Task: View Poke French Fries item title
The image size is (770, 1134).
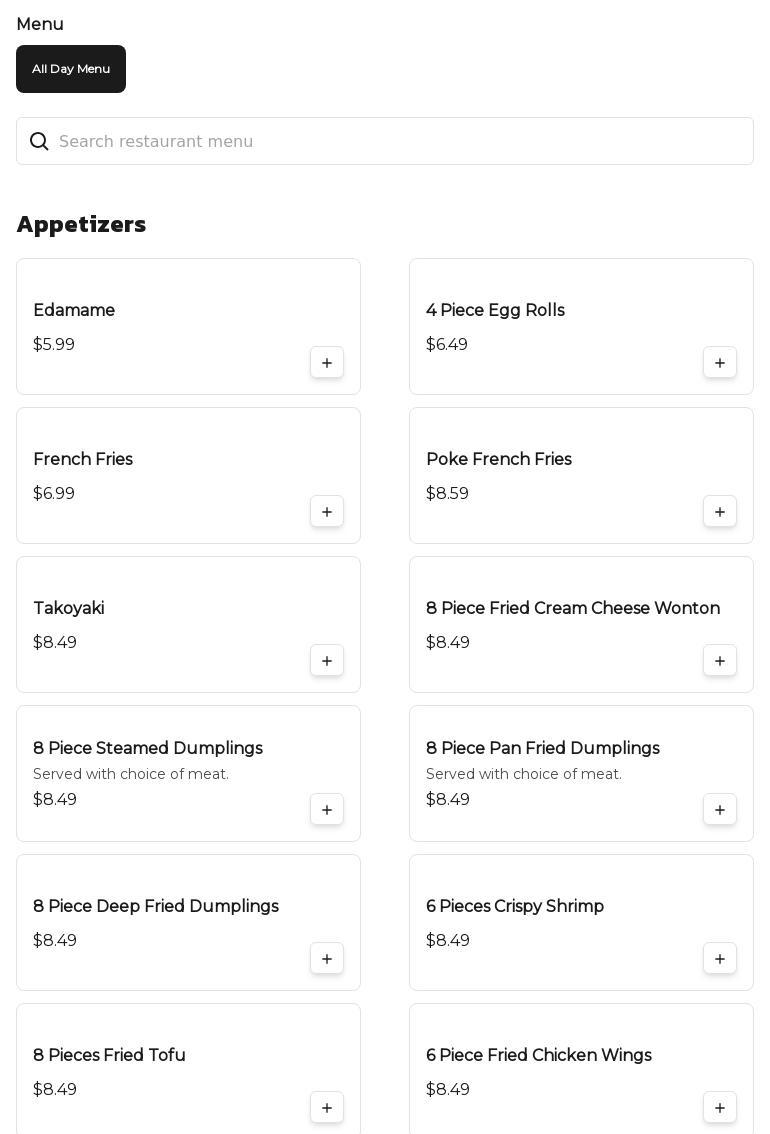Action: coord(499,459)
